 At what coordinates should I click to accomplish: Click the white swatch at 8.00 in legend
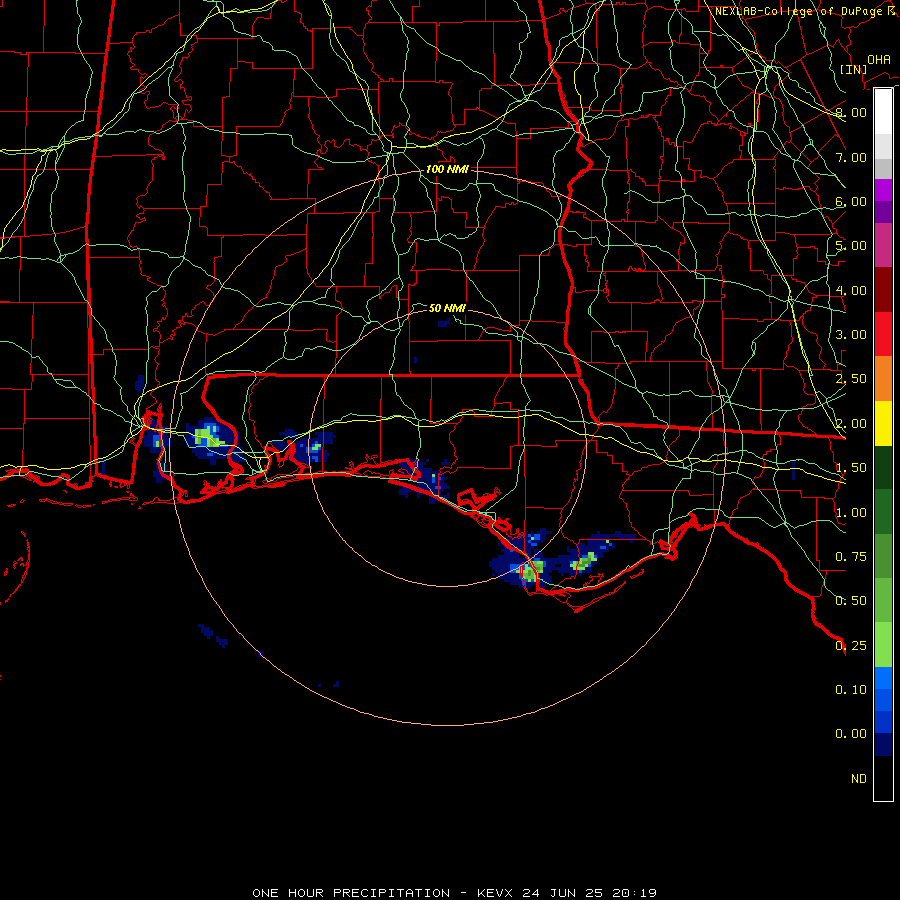point(883,111)
